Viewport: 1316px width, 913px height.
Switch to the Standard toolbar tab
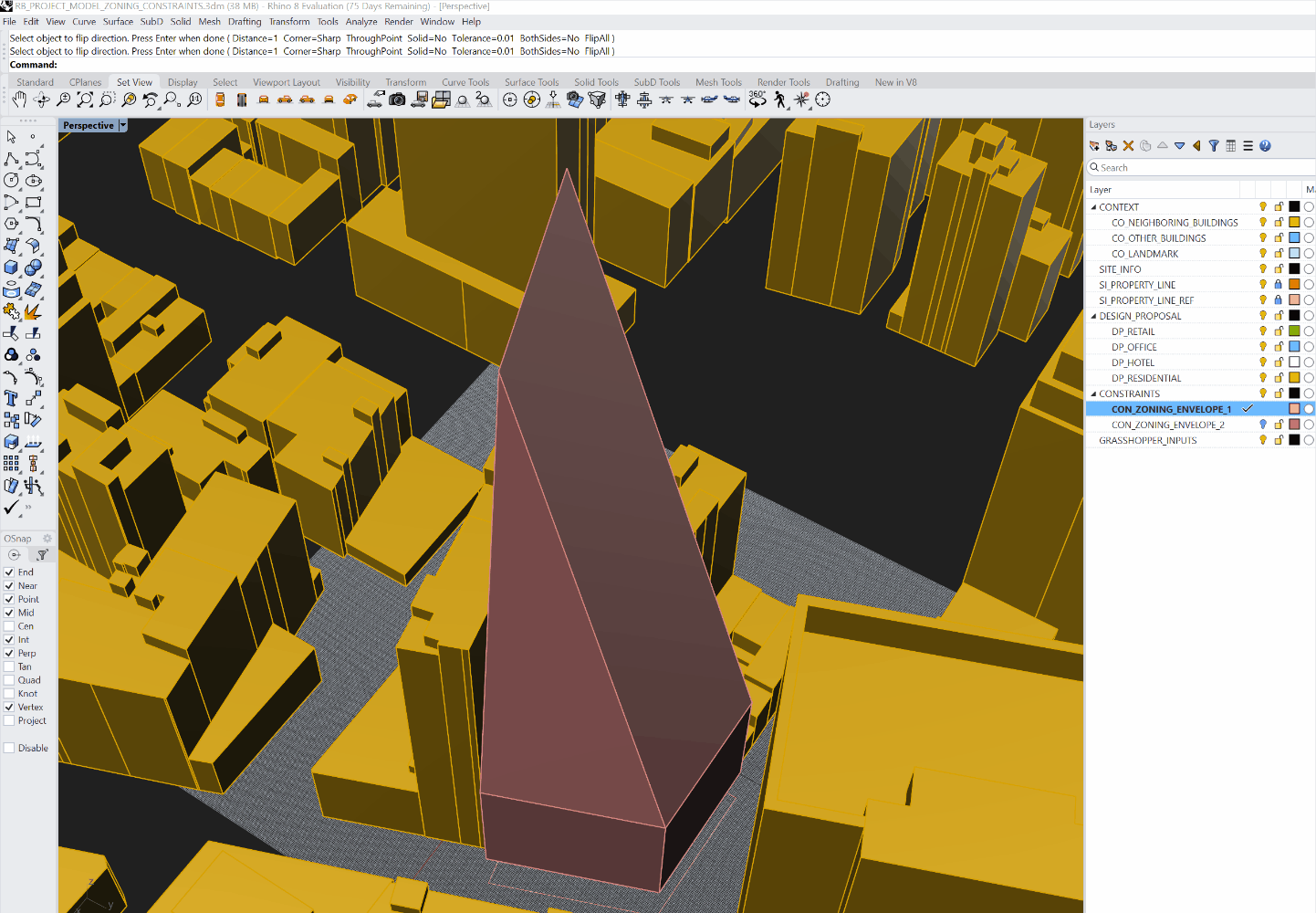[35, 82]
